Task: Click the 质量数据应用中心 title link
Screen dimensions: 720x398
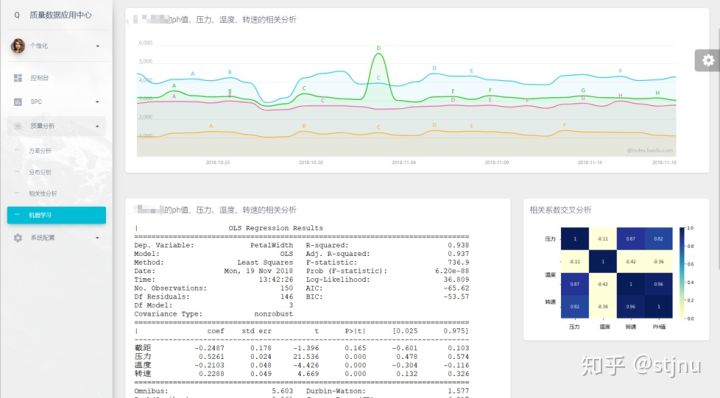Action: pos(61,15)
